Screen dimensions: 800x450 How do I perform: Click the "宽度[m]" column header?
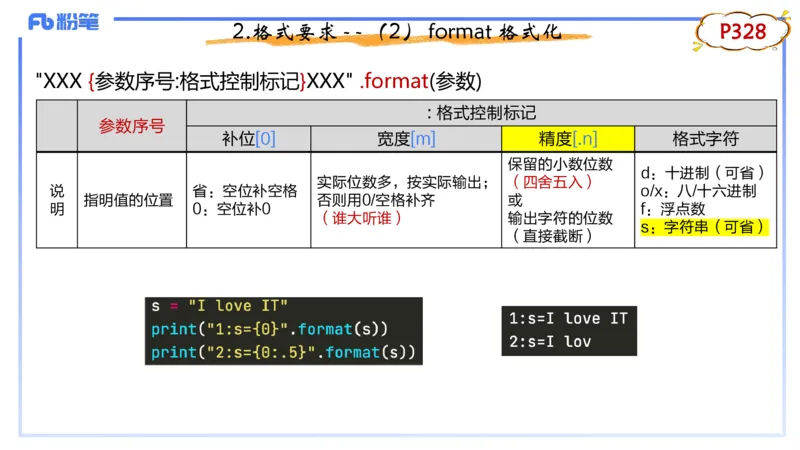pos(406,138)
